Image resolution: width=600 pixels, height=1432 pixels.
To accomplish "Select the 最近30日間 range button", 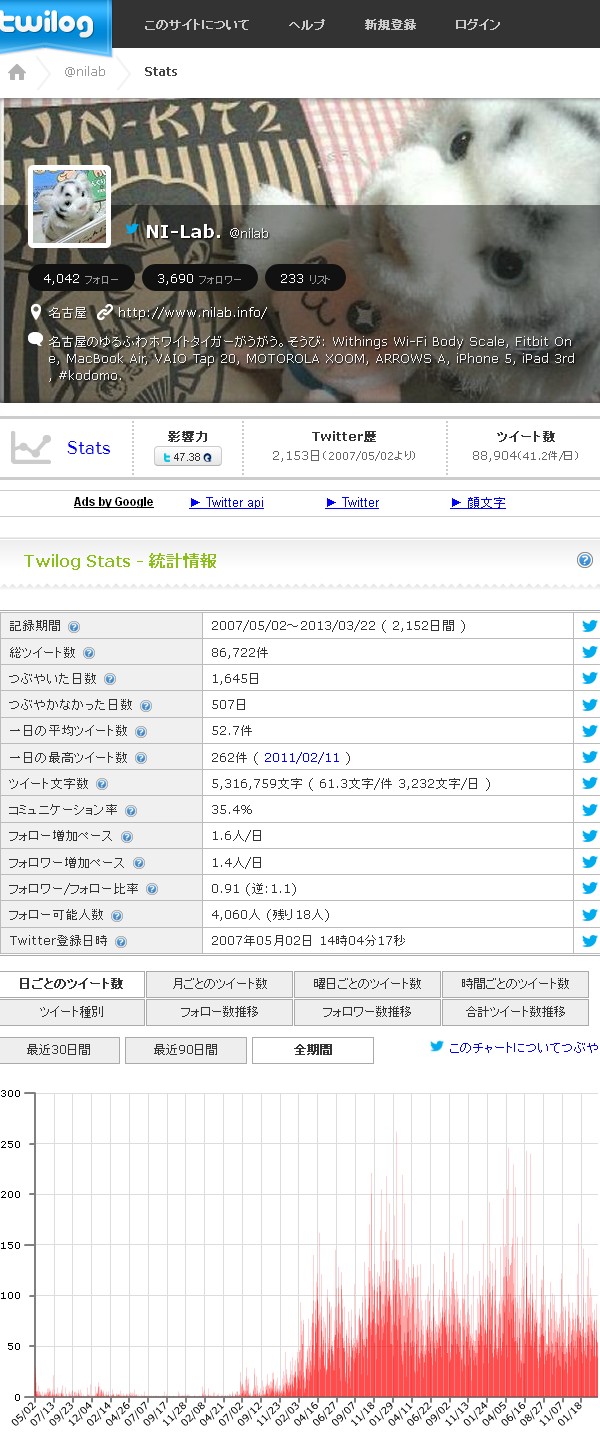I will 59,1050.
